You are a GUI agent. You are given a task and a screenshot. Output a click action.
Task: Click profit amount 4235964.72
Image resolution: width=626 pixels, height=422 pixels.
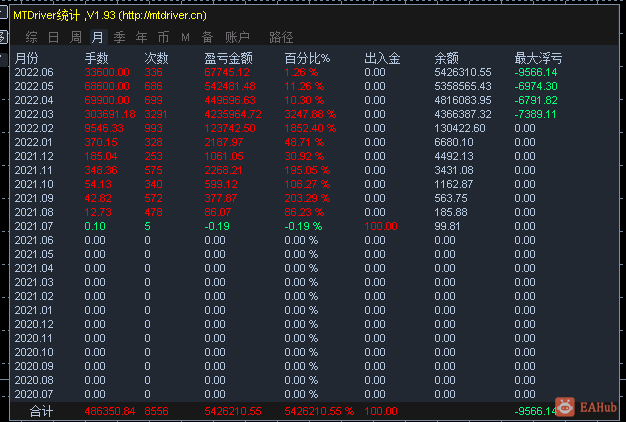[233, 114]
